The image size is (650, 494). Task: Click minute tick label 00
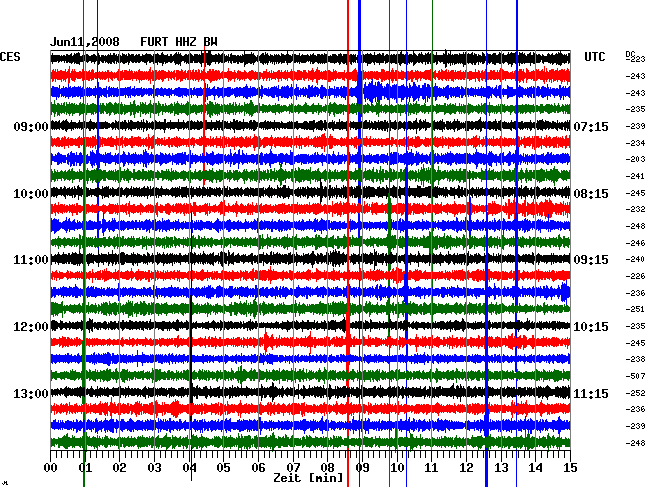pos(51,468)
